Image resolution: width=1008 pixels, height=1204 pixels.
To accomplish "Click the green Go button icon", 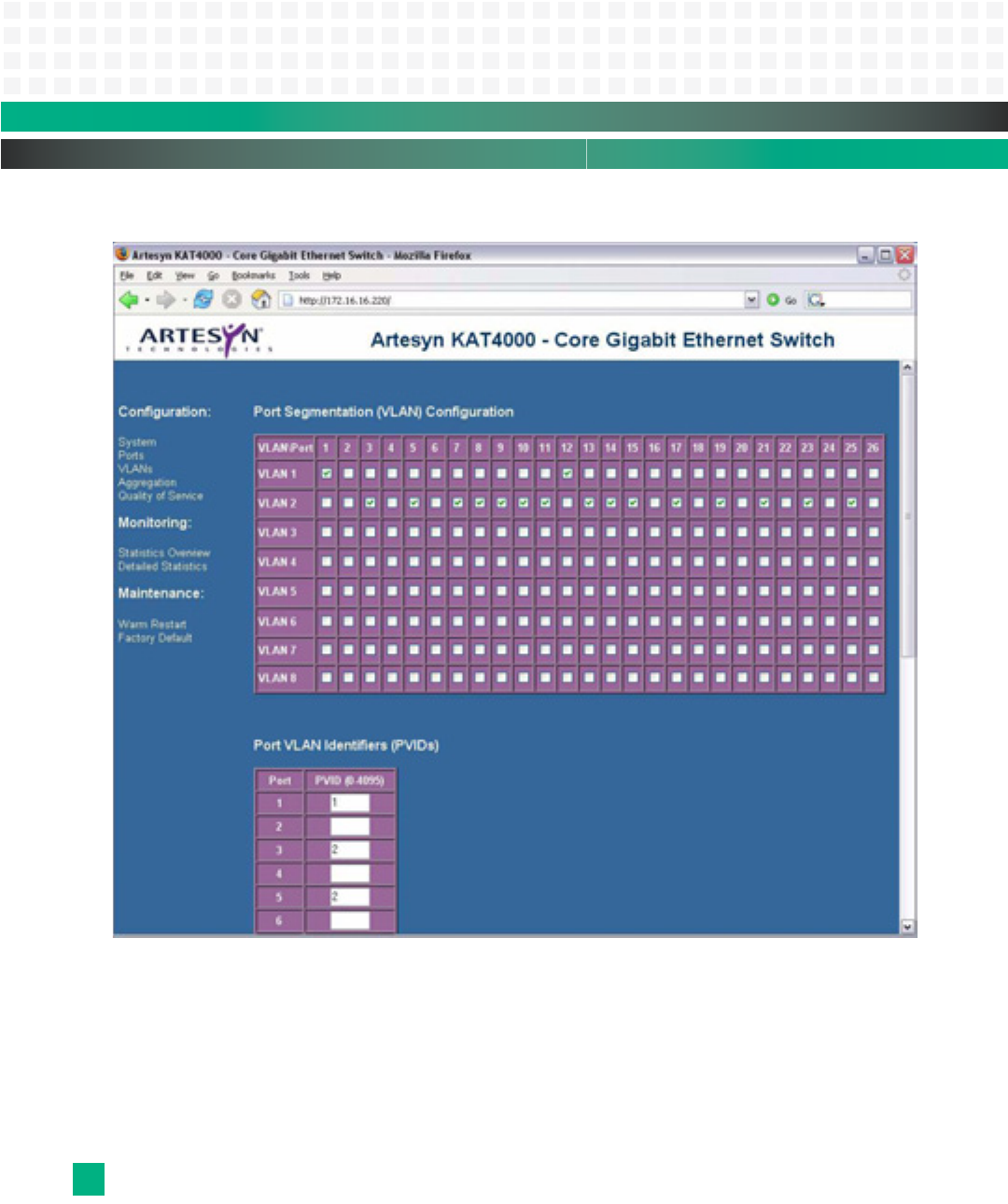I will click(x=773, y=300).
